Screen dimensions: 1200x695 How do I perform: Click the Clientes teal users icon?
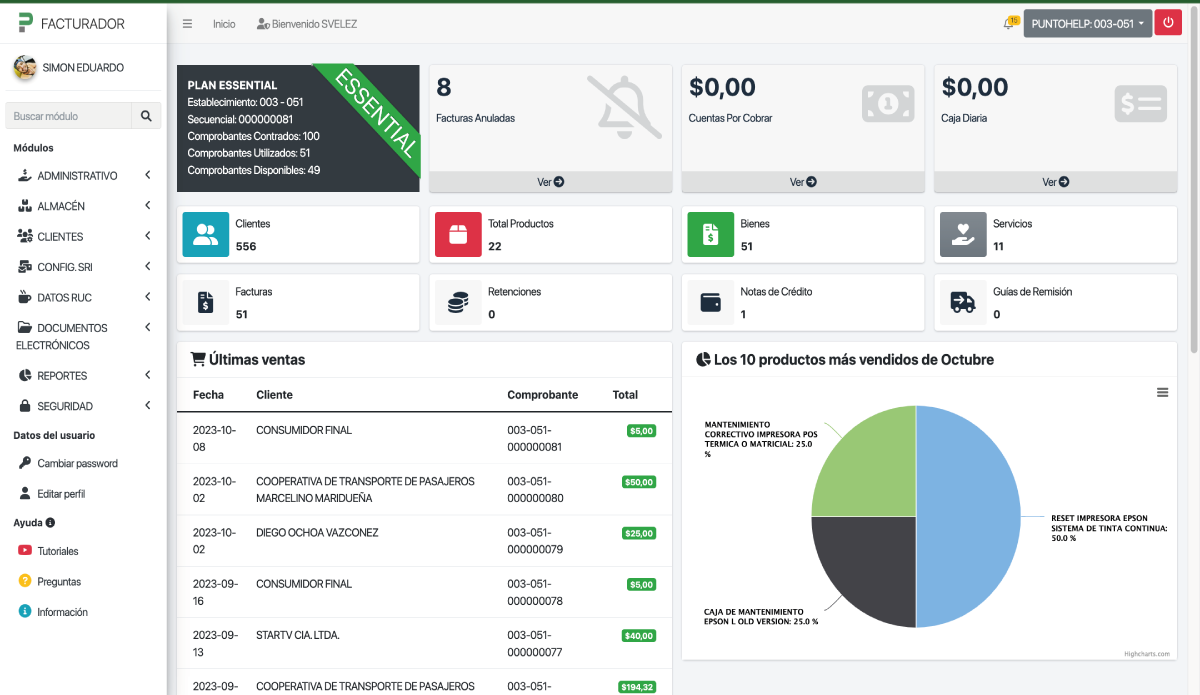(x=206, y=235)
